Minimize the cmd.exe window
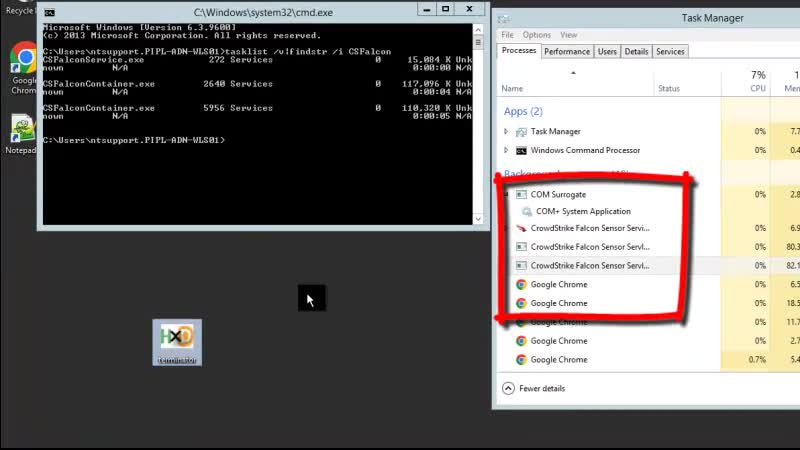The height and width of the screenshot is (450, 800). [x=427, y=9]
